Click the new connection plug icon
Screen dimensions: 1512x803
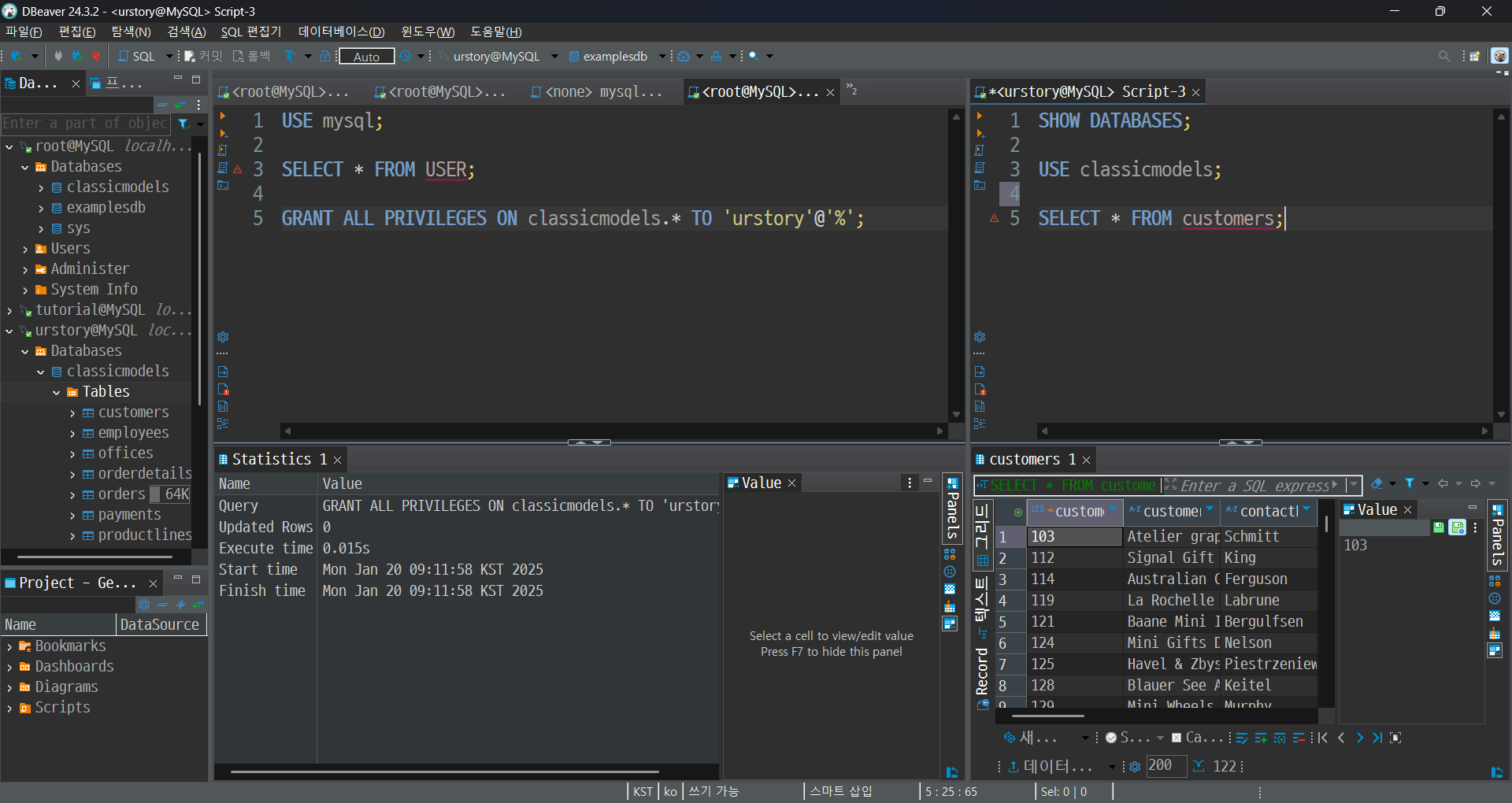point(16,56)
